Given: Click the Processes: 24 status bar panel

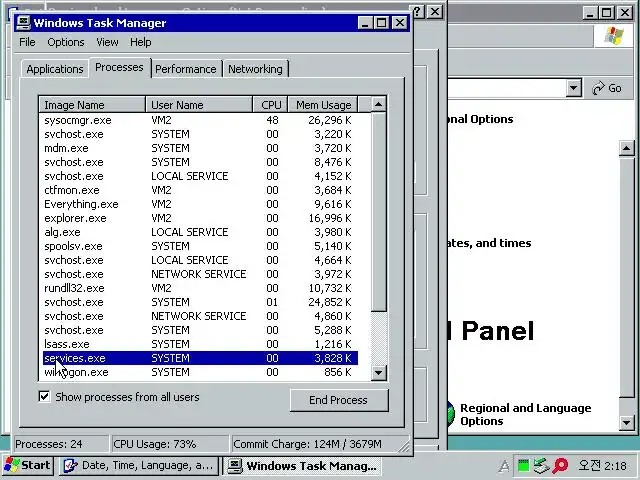Looking at the screenshot, I should tap(61, 444).
